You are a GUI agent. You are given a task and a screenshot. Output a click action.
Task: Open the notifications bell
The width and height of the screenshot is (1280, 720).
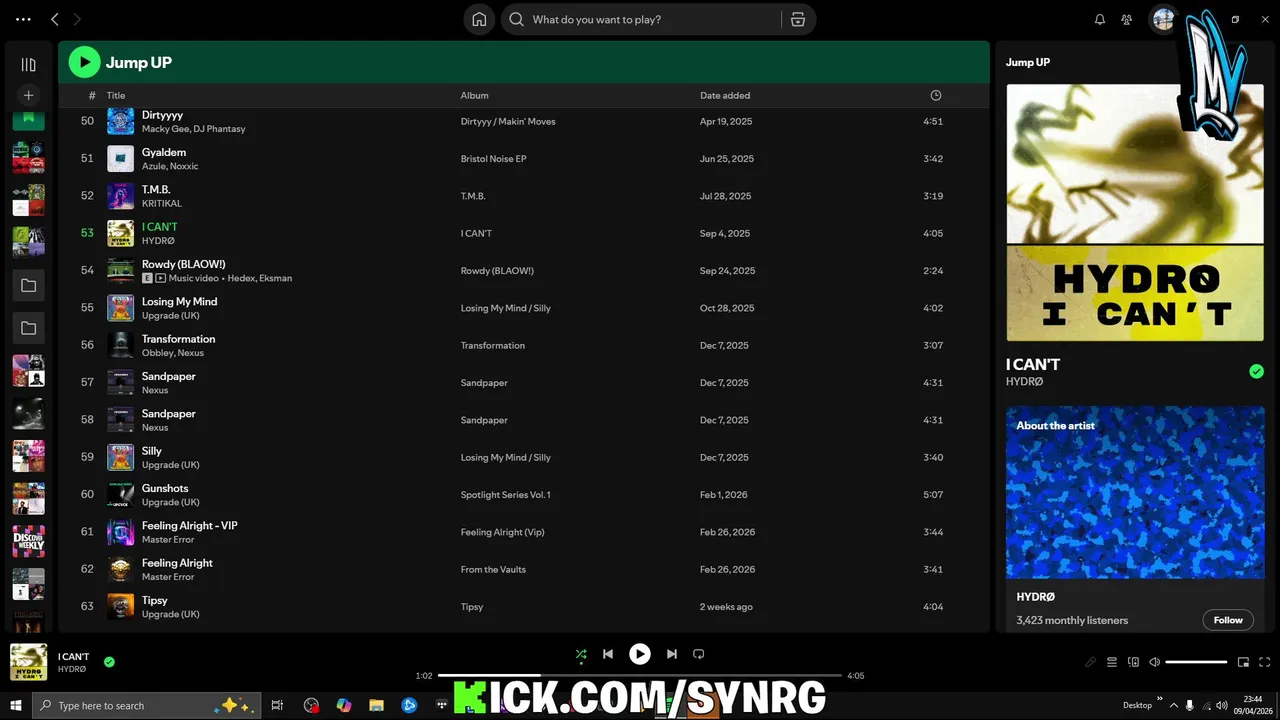(x=1100, y=19)
